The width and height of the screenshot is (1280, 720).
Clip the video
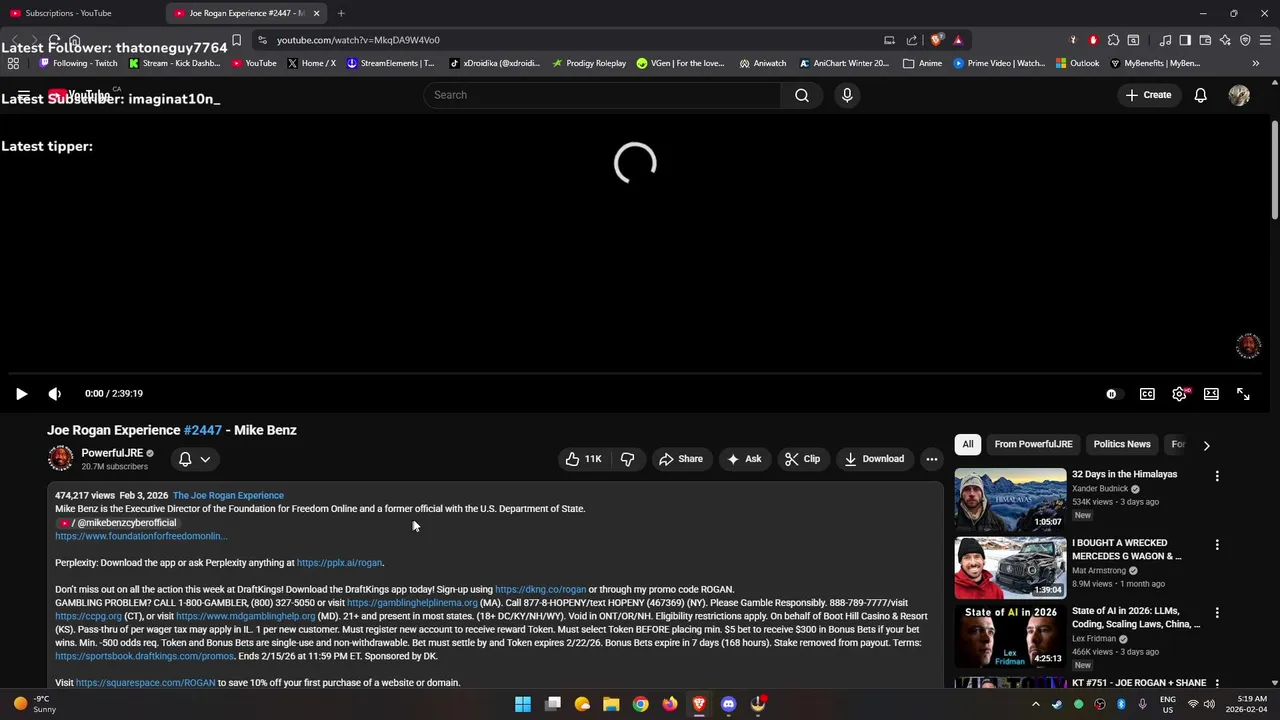802,459
